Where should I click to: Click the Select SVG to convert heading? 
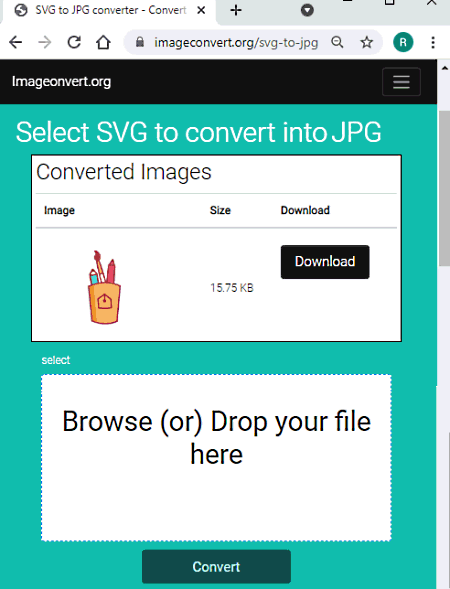pyautogui.click(x=198, y=132)
